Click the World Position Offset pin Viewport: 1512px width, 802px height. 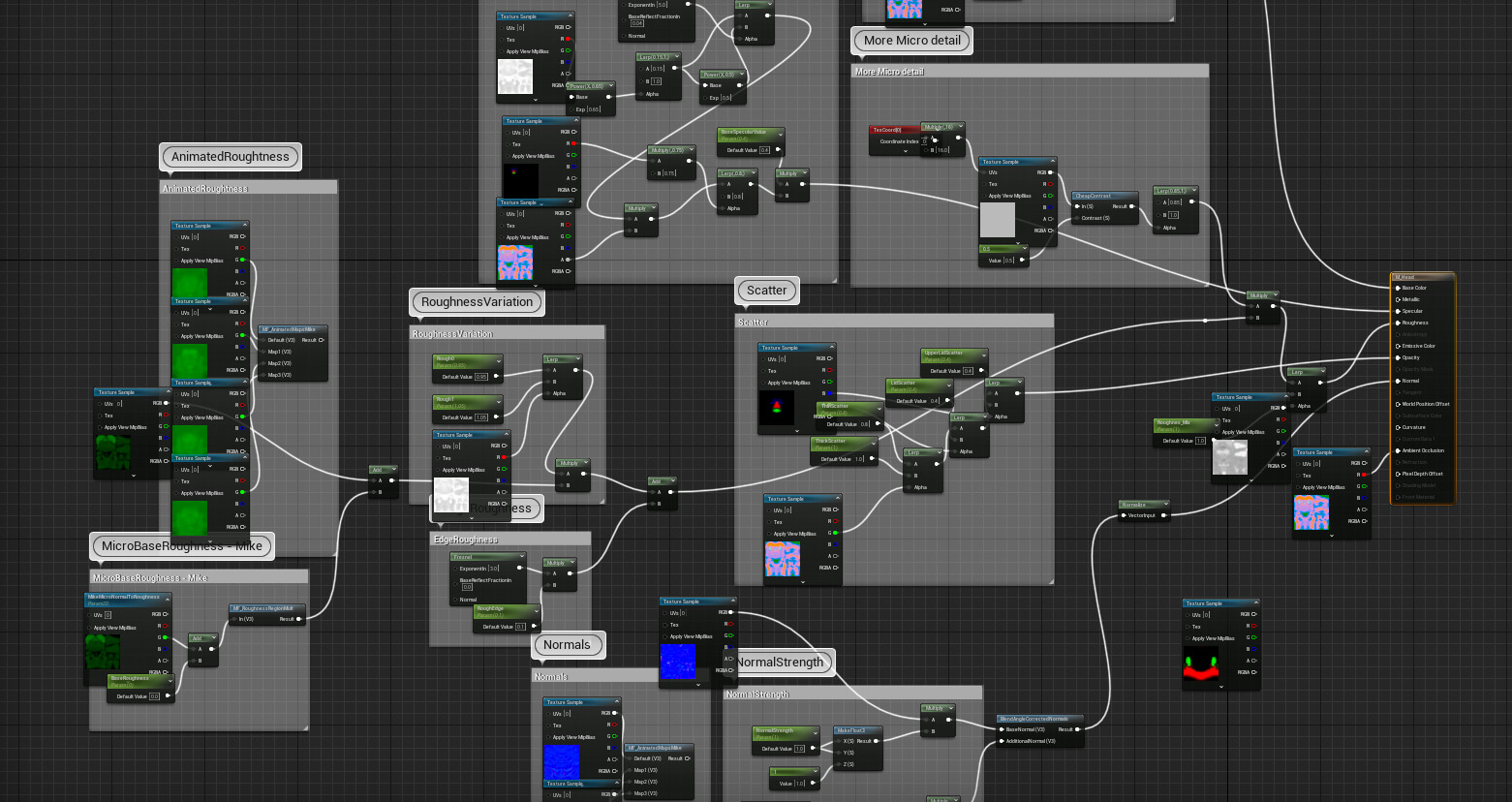coord(1397,404)
